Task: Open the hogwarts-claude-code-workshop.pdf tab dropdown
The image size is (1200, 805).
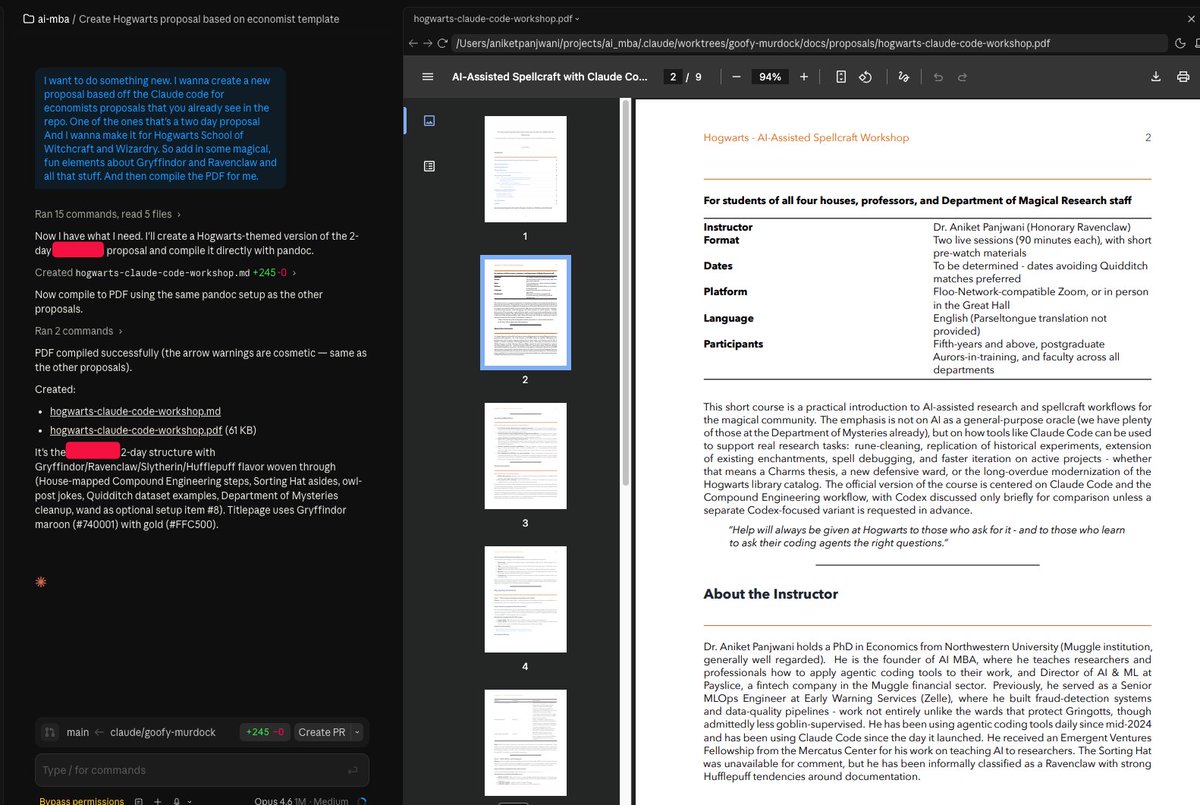Action: pyautogui.click(x=577, y=19)
